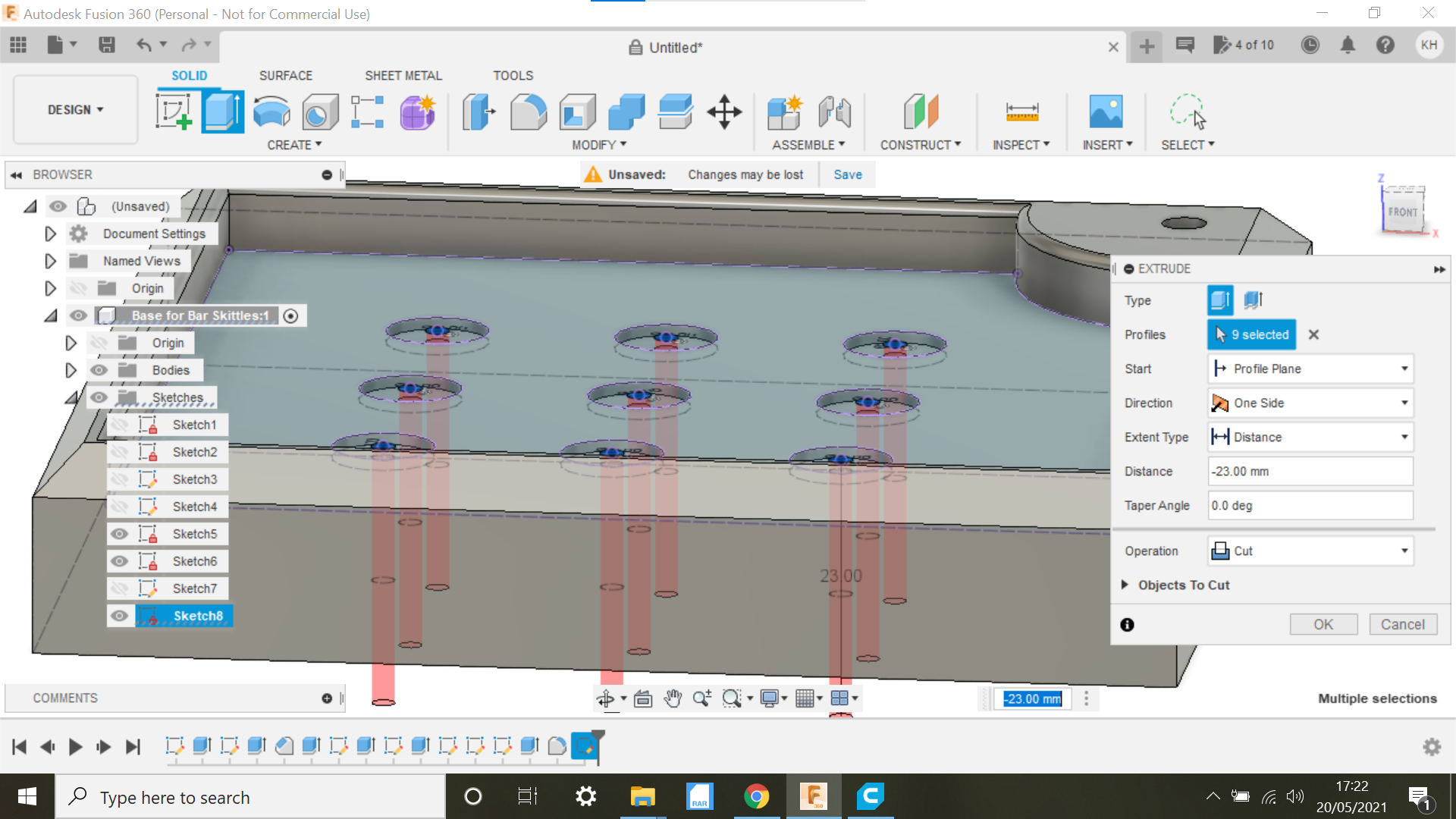Screen dimensions: 1456x819
Task: Click the Distance input field showing -23.00 mm
Action: pyautogui.click(x=1310, y=471)
